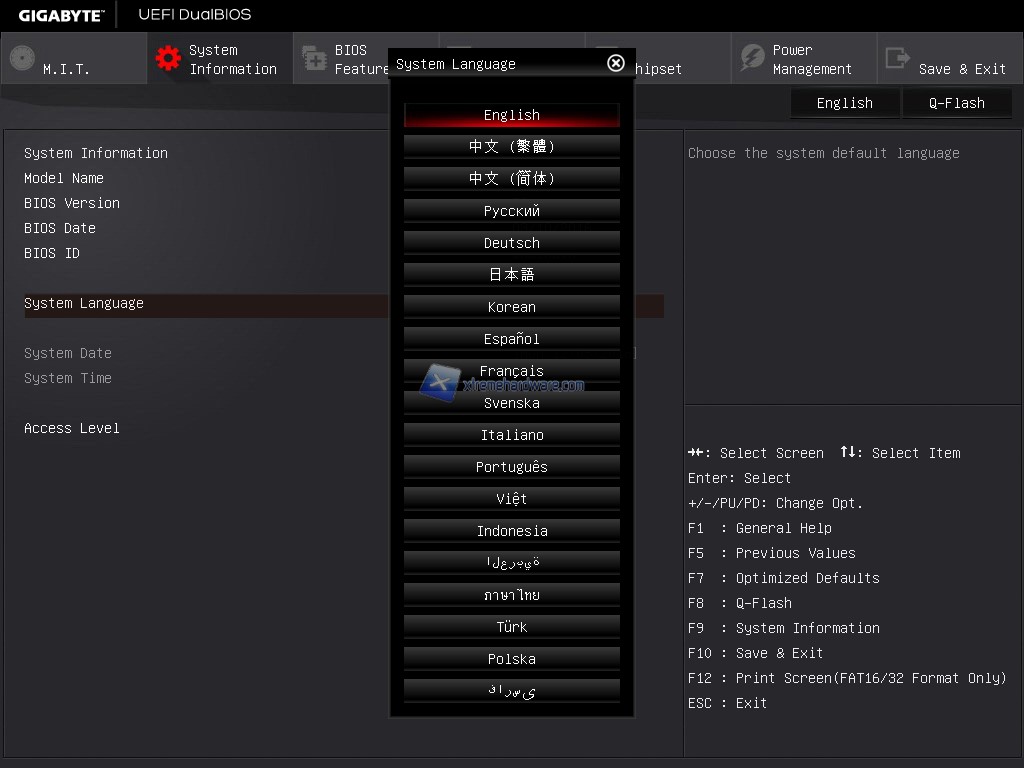
Task: Click the Save & Exit arrow icon
Action: coord(897,59)
